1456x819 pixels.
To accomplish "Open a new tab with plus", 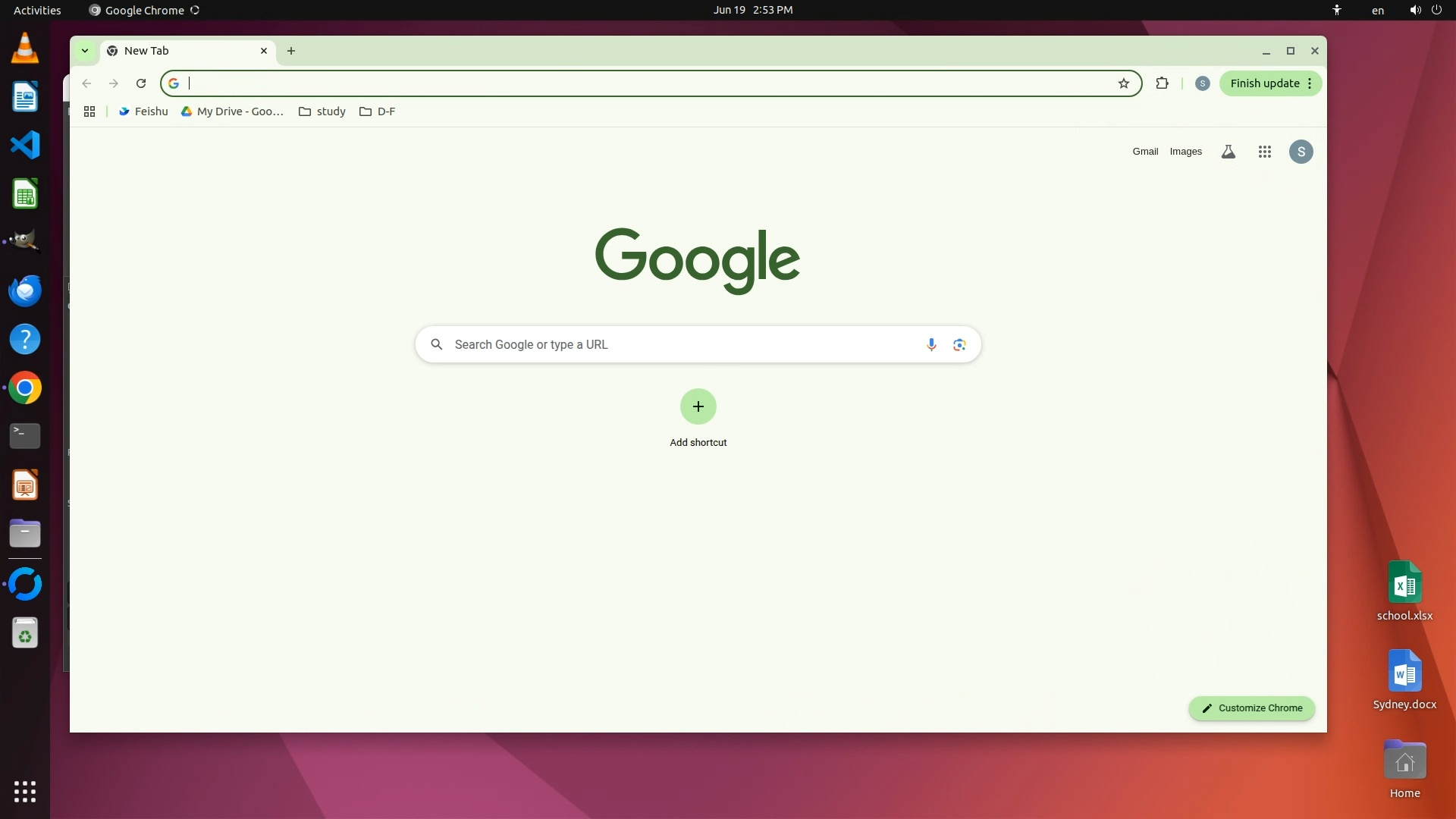I will [x=291, y=51].
